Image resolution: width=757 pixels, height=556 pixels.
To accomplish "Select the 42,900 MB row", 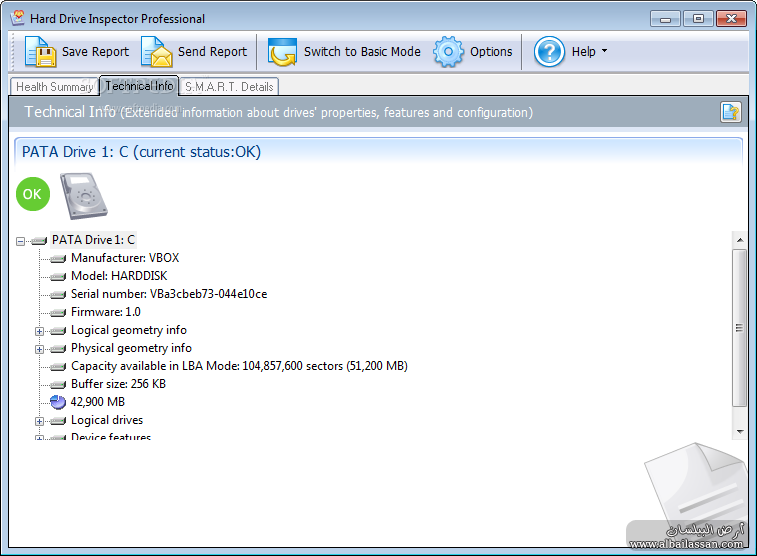I will [98, 402].
